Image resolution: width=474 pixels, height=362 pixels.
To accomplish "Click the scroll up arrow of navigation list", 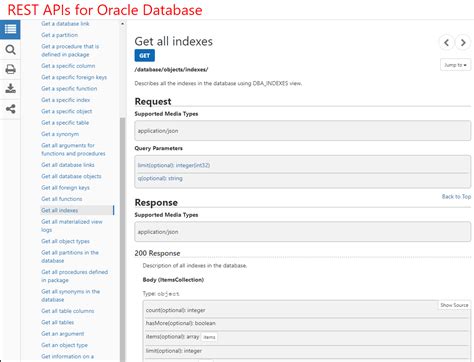I will tap(122, 24).
